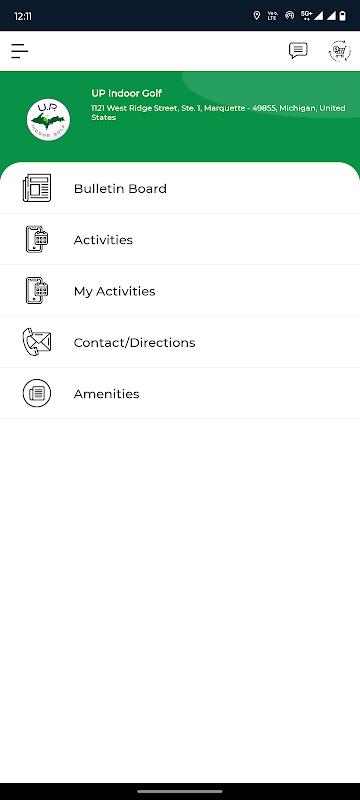360x800 pixels.
Task: Tap the bottom home gesture bar
Action: coord(180,791)
